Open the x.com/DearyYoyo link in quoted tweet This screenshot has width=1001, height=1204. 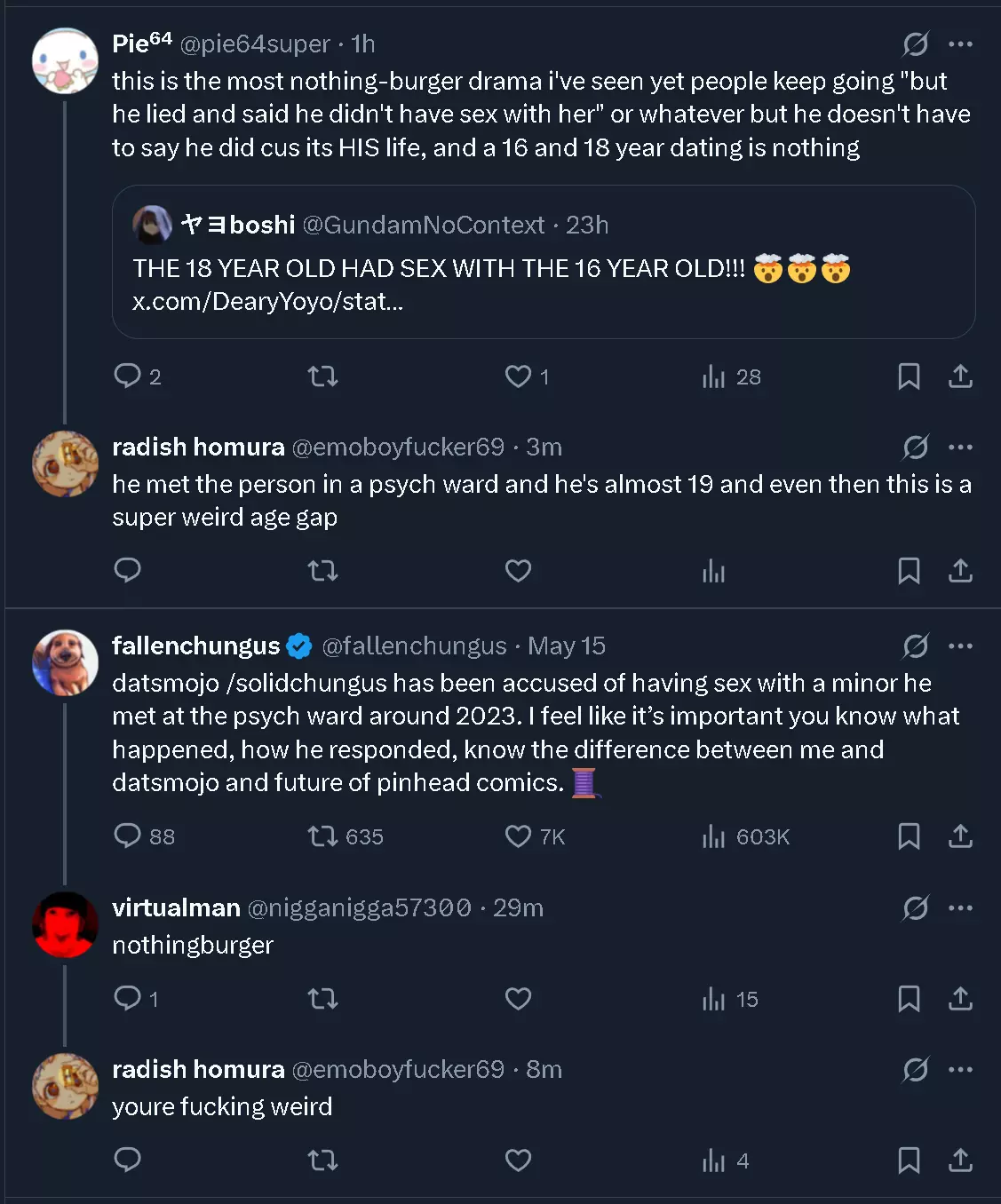[x=267, y=302]
